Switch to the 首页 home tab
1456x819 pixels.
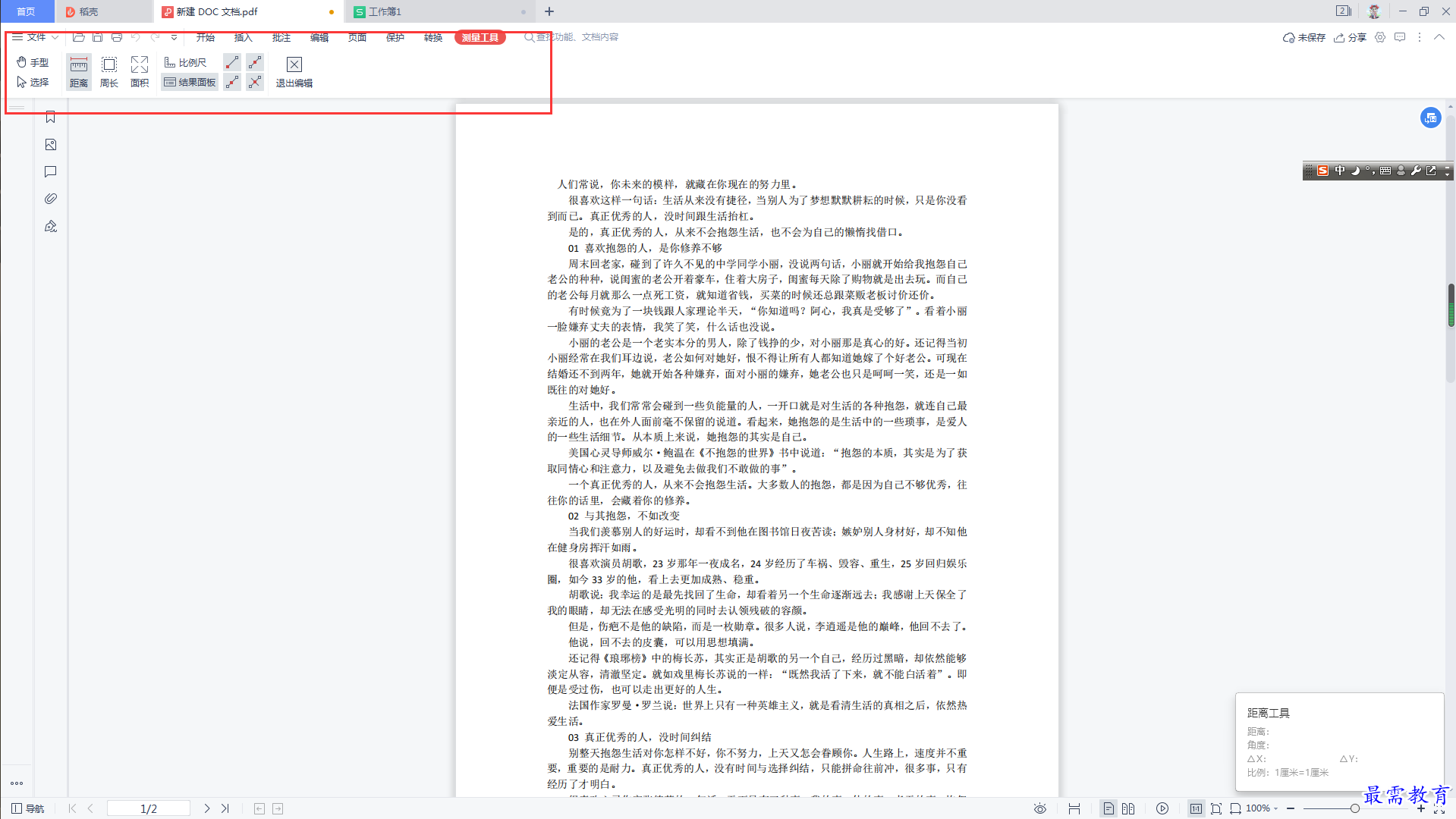[x=27, y=11]
